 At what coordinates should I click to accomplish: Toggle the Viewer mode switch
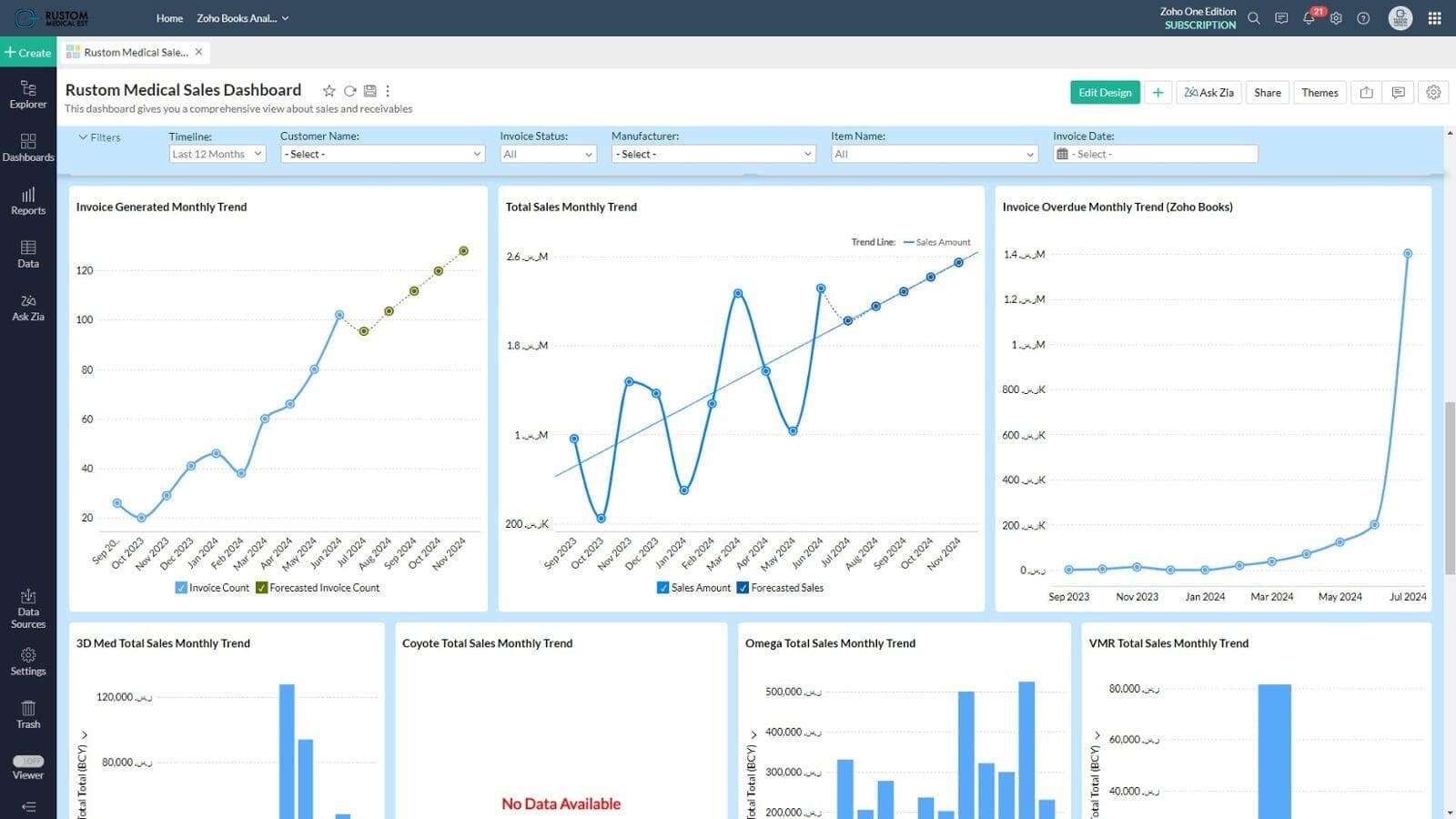tap(28, 761)
